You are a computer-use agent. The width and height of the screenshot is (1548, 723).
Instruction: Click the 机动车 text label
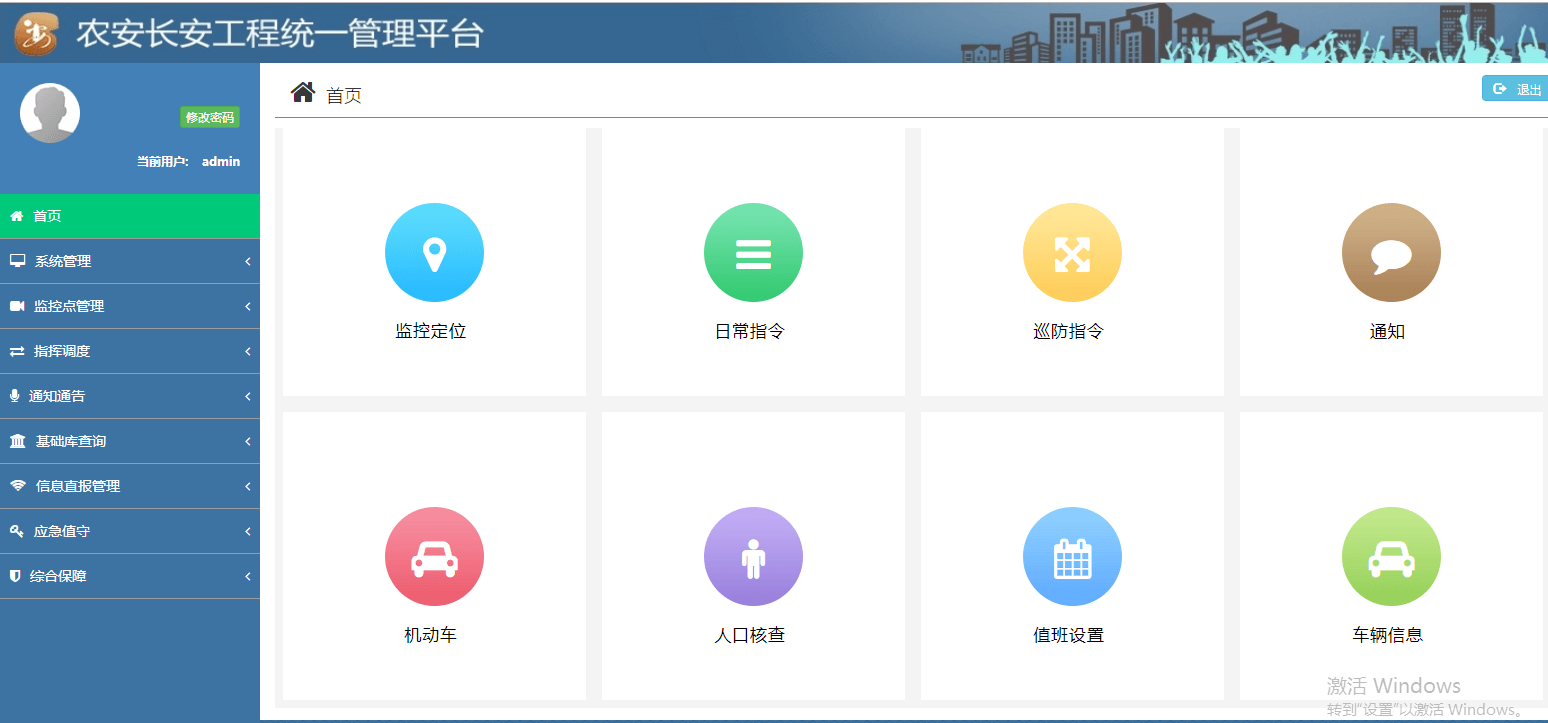(431, 635)
